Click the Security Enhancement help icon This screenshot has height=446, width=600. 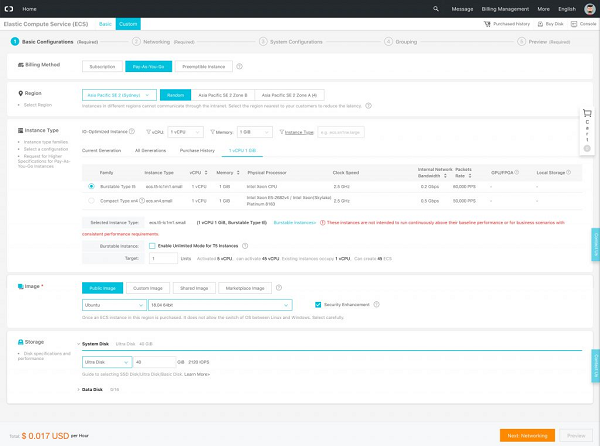click(x=377, y=304)
